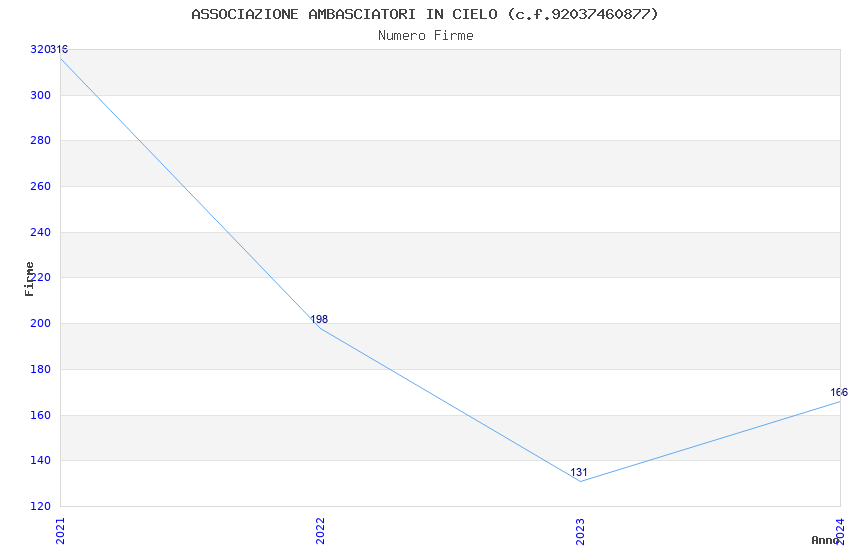This screenshot has height=550, width=850.
Task: Click the y-axis value 160
Action: (x=41, y=415)
